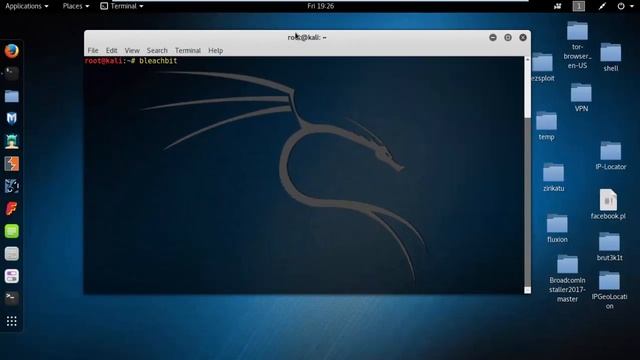Open the Places menu
Image resolution: width=640 pixels, height=360 pixels.
point(76,6)
